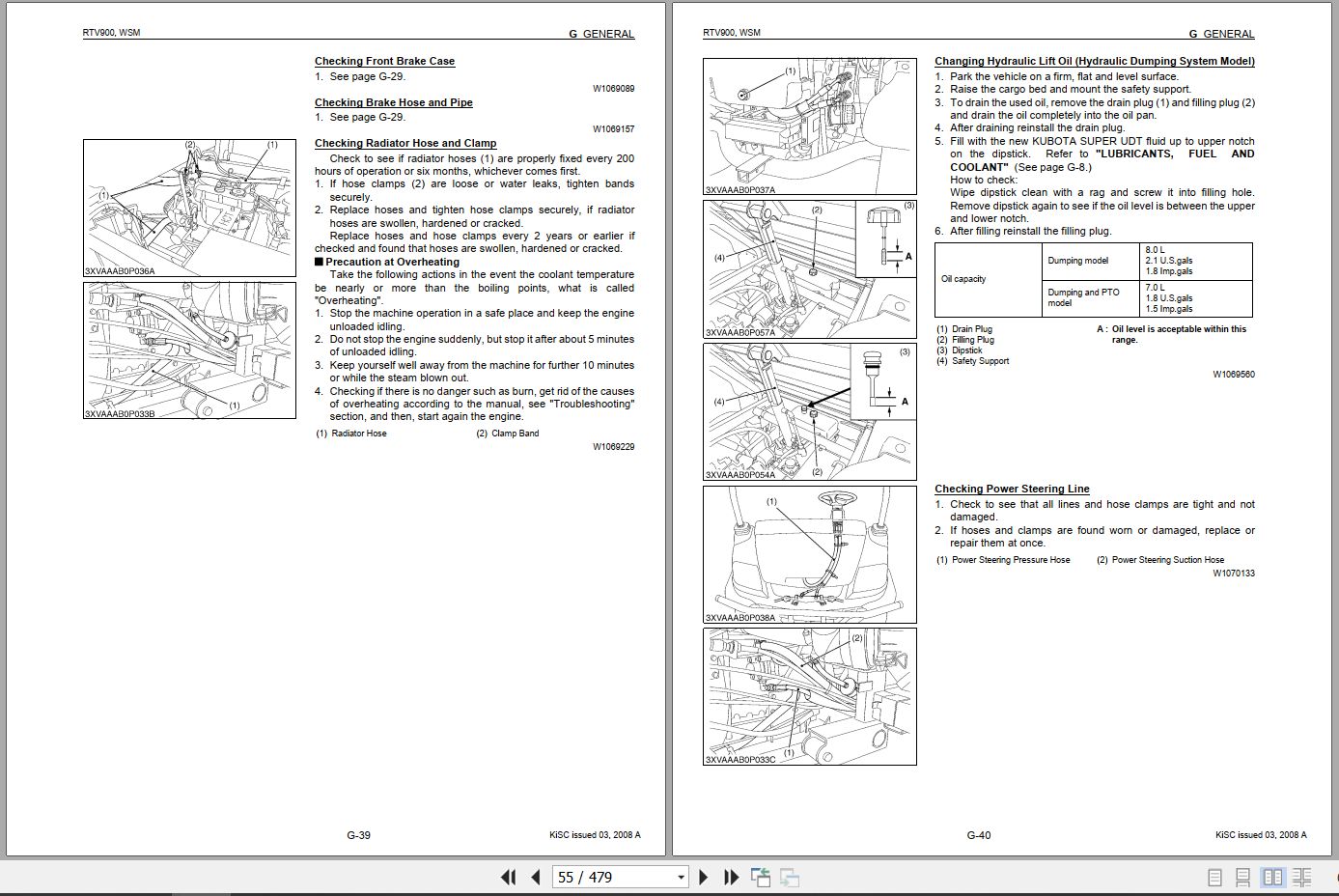
Task: Click the G GENERAL header on right page
Action: tap(1221, 34)
